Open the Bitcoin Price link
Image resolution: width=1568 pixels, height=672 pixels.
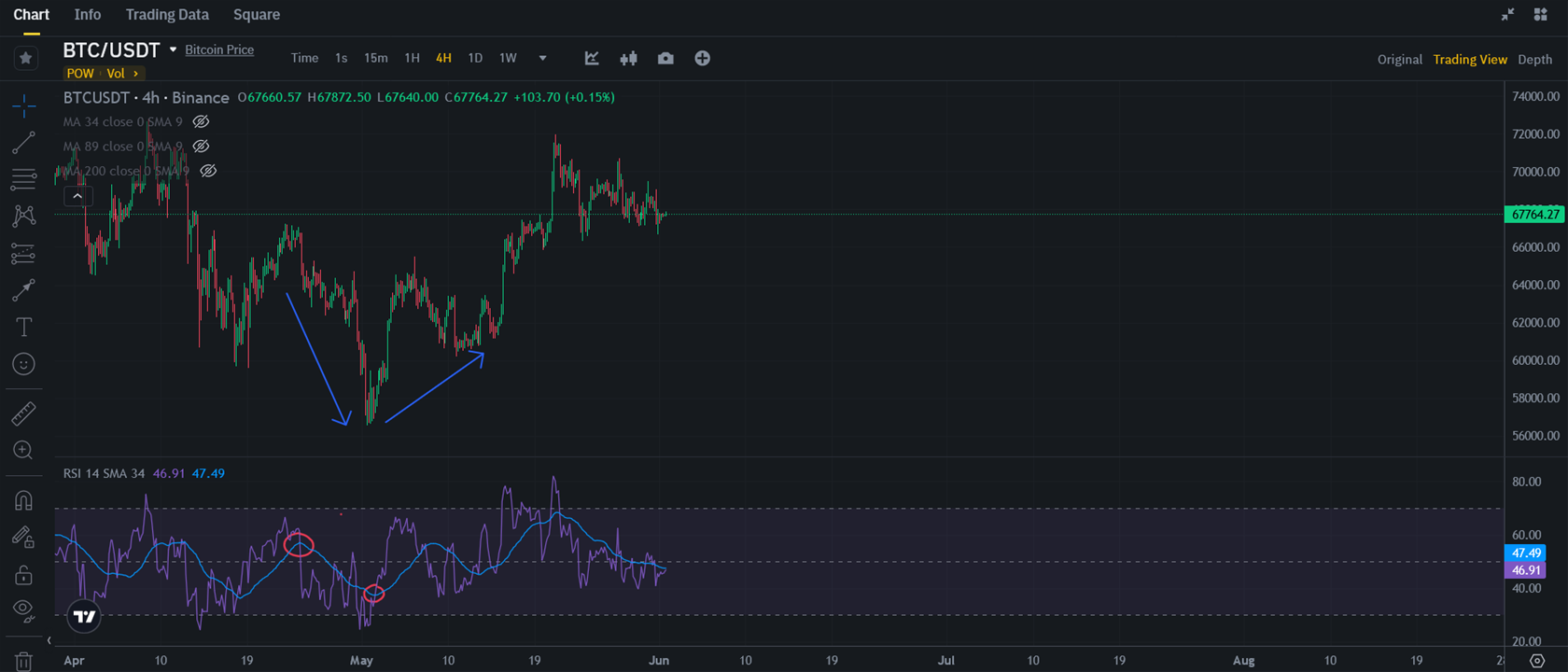click(219, 49)
